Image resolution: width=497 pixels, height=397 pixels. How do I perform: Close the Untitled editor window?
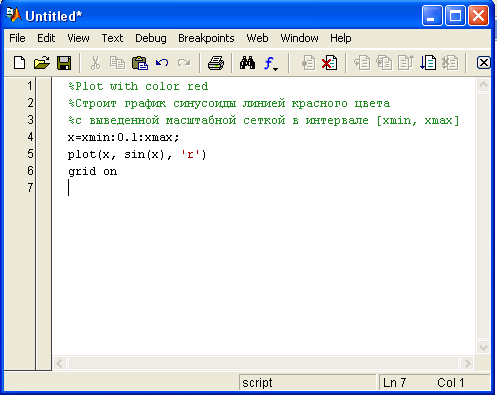point(479,15)
